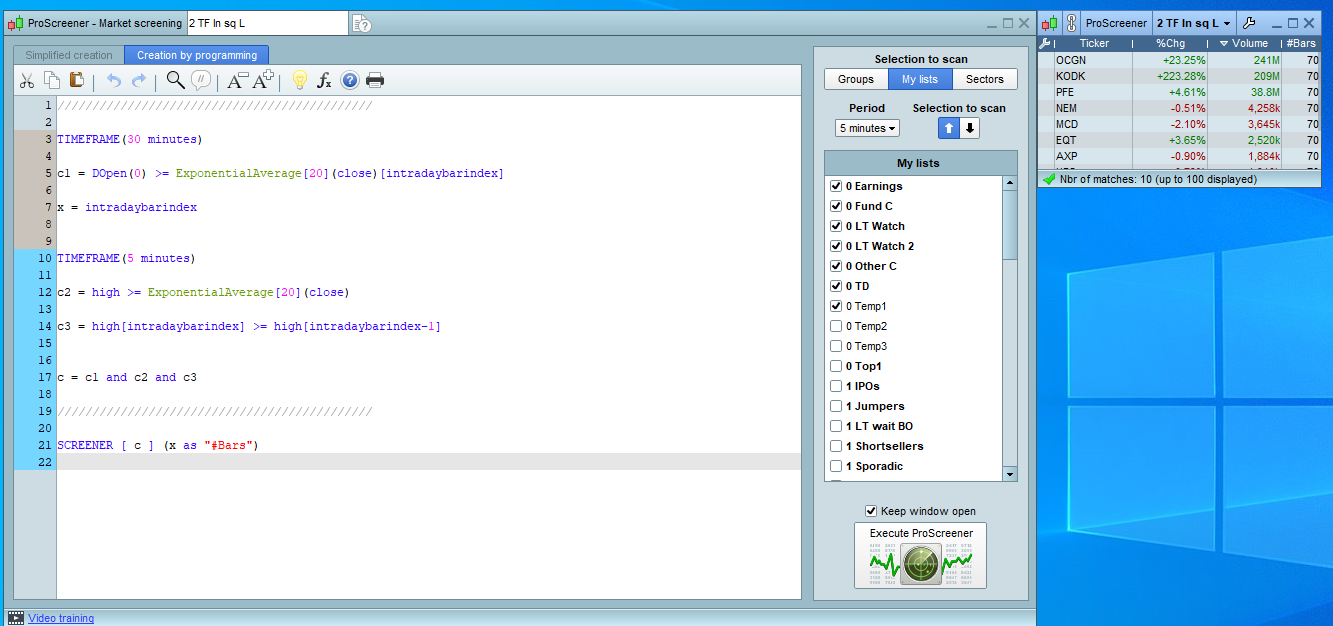The image size is (1333, 626).
Task: Undo last edit in code editor
Action: pyautogui.click(x=114, y=81)
